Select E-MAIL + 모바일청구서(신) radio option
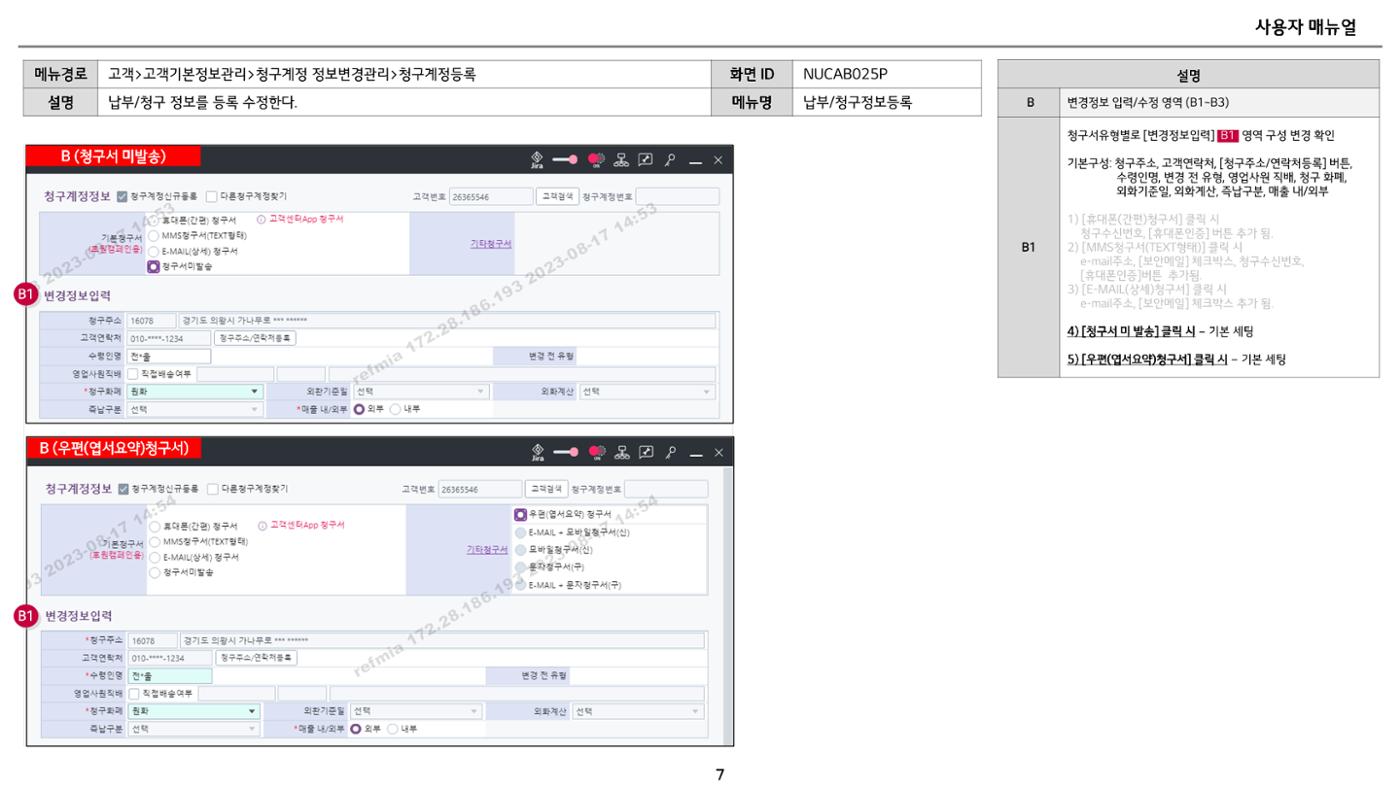Screen dimensions: 1400x788 [x=520, y=532]
